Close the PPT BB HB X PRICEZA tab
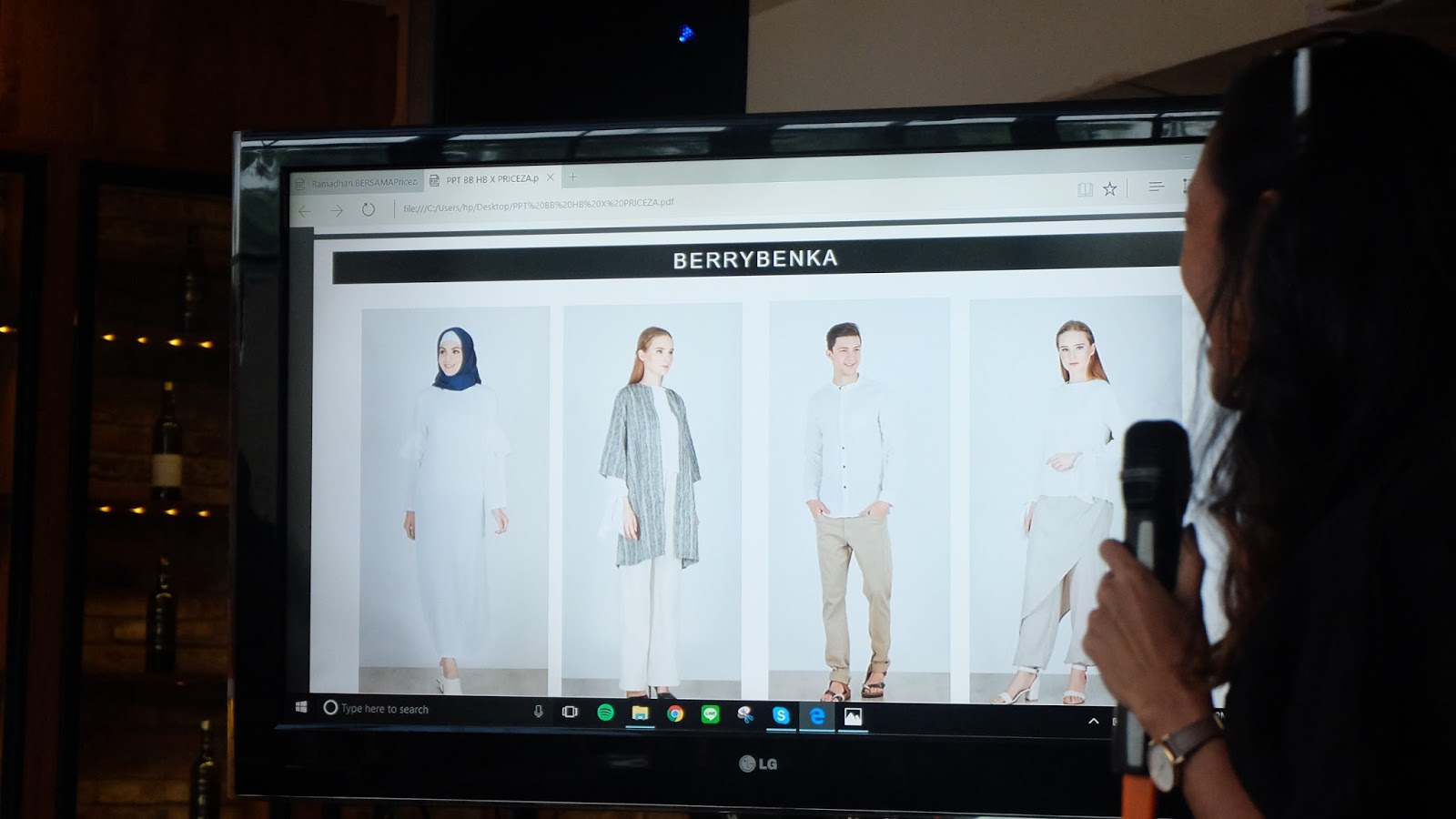The image size is (1456, 819). [550, 178]
